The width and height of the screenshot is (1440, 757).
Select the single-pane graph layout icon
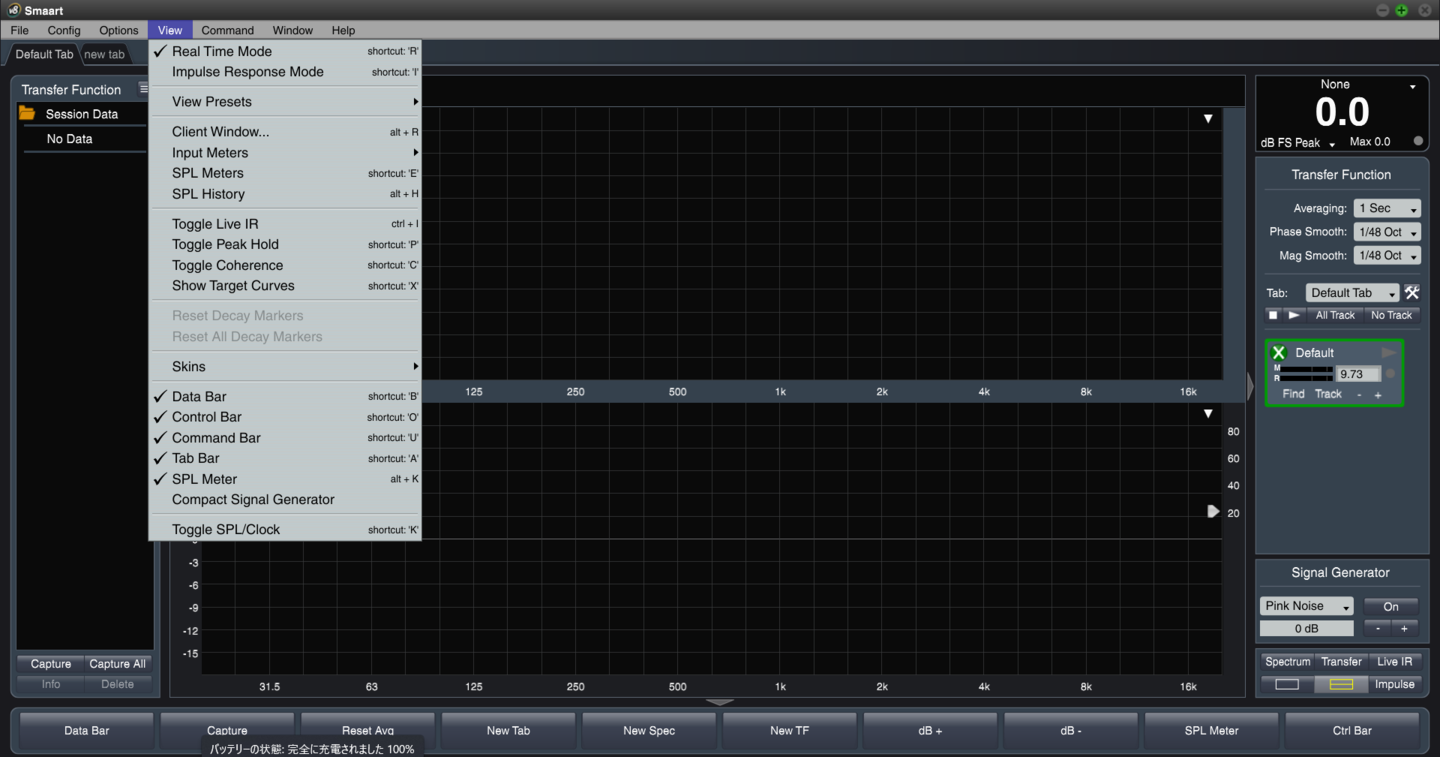tap(1286, 684)
